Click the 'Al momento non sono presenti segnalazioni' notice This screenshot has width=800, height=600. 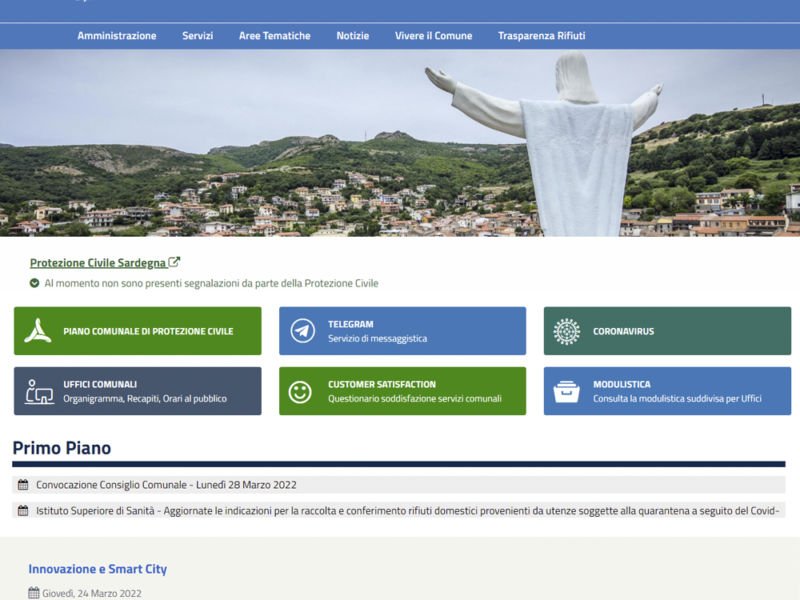tap(211, 283)
